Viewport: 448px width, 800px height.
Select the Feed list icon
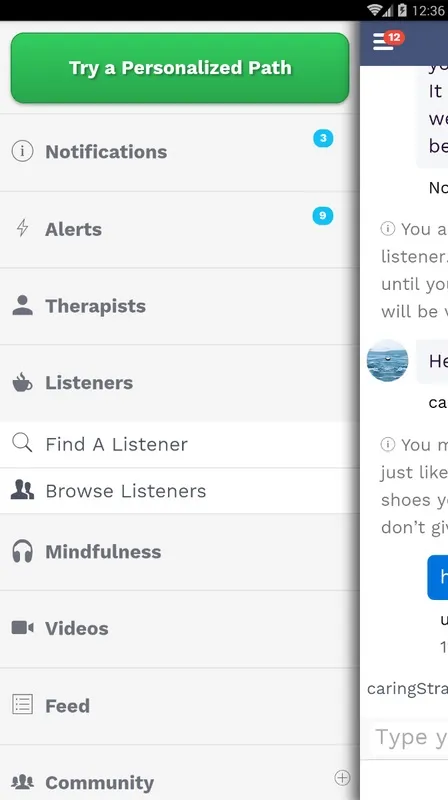click(22, 705)
